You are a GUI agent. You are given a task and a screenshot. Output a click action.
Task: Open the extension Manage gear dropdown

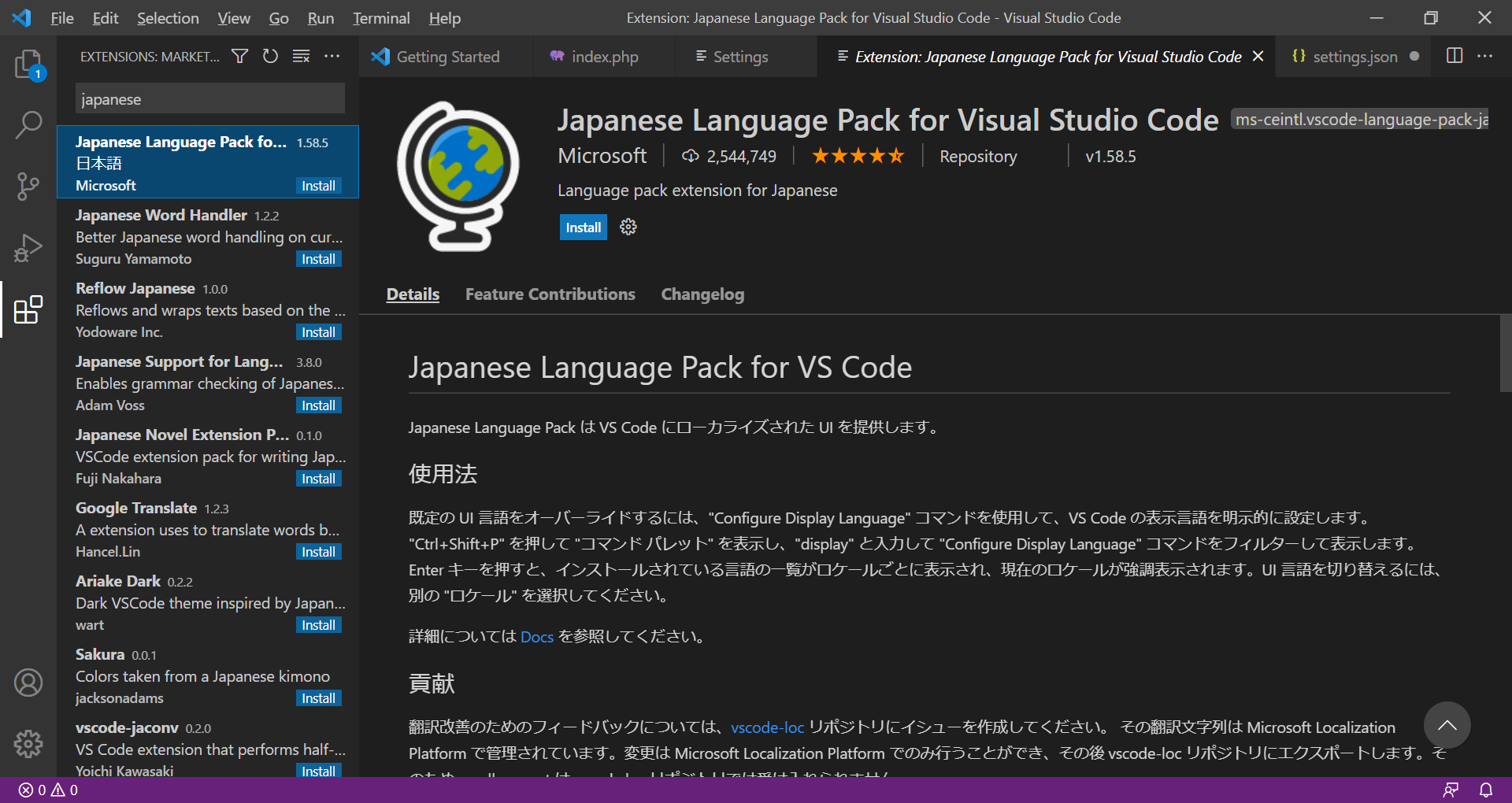pos(627,227)
